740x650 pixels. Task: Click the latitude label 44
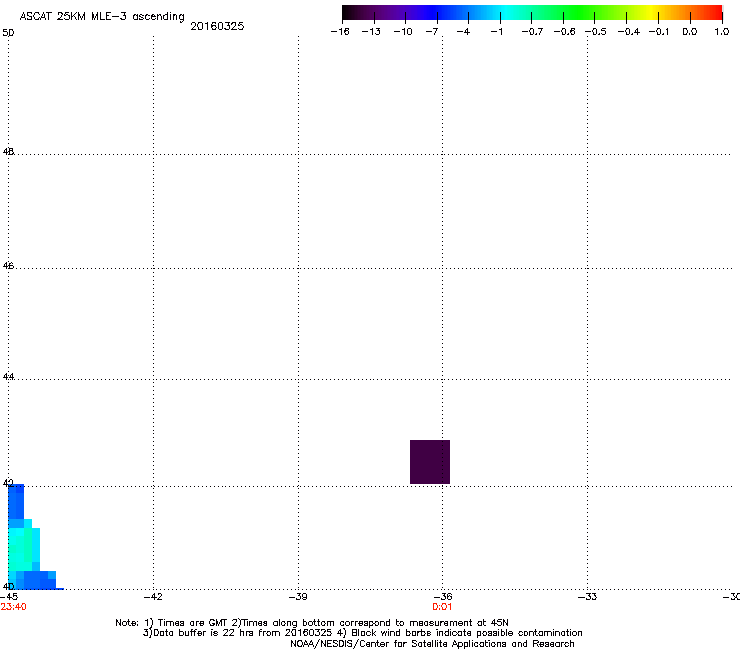click(8, 377)
